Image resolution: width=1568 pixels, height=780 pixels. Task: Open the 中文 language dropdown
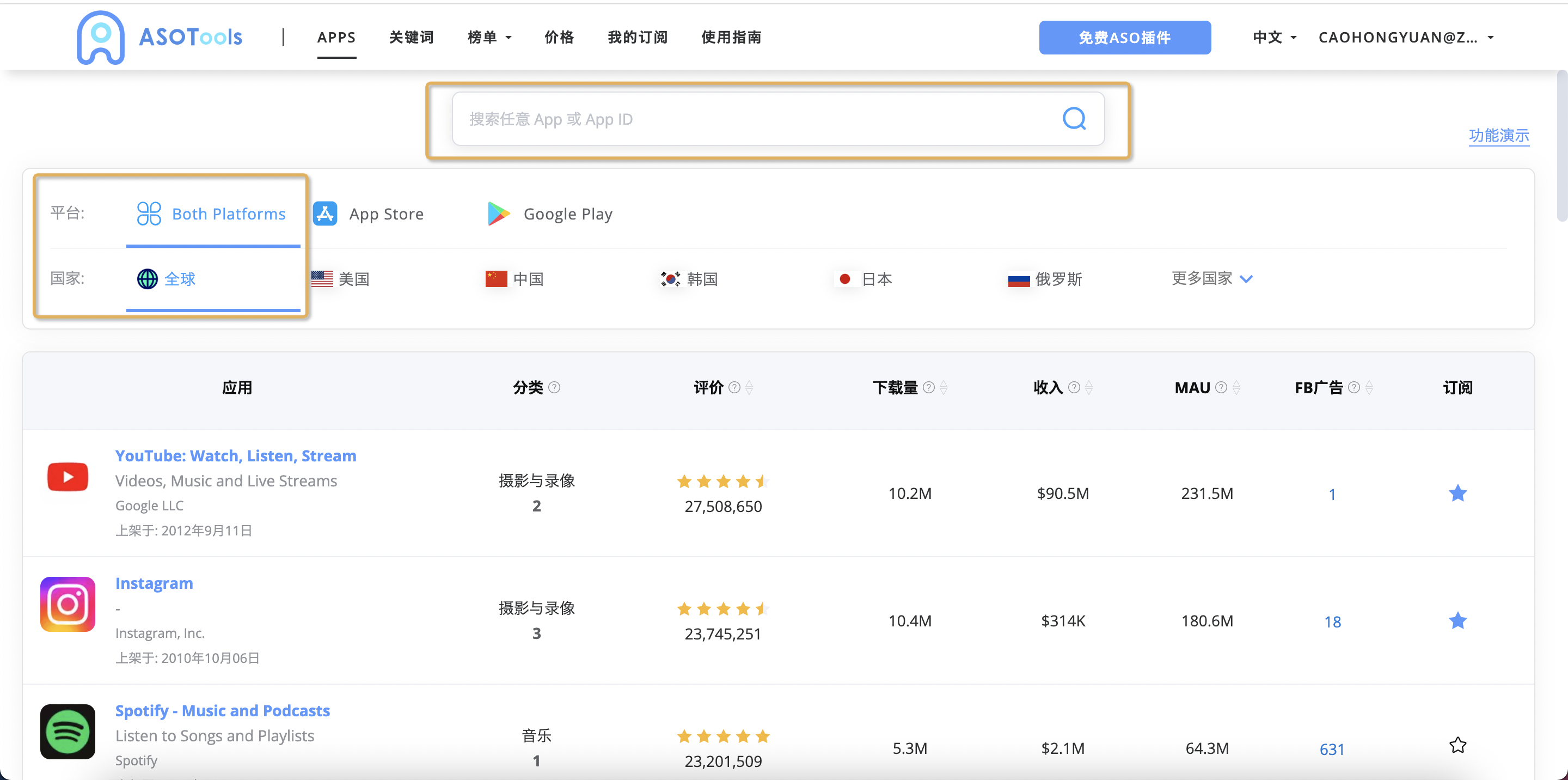1275,37
